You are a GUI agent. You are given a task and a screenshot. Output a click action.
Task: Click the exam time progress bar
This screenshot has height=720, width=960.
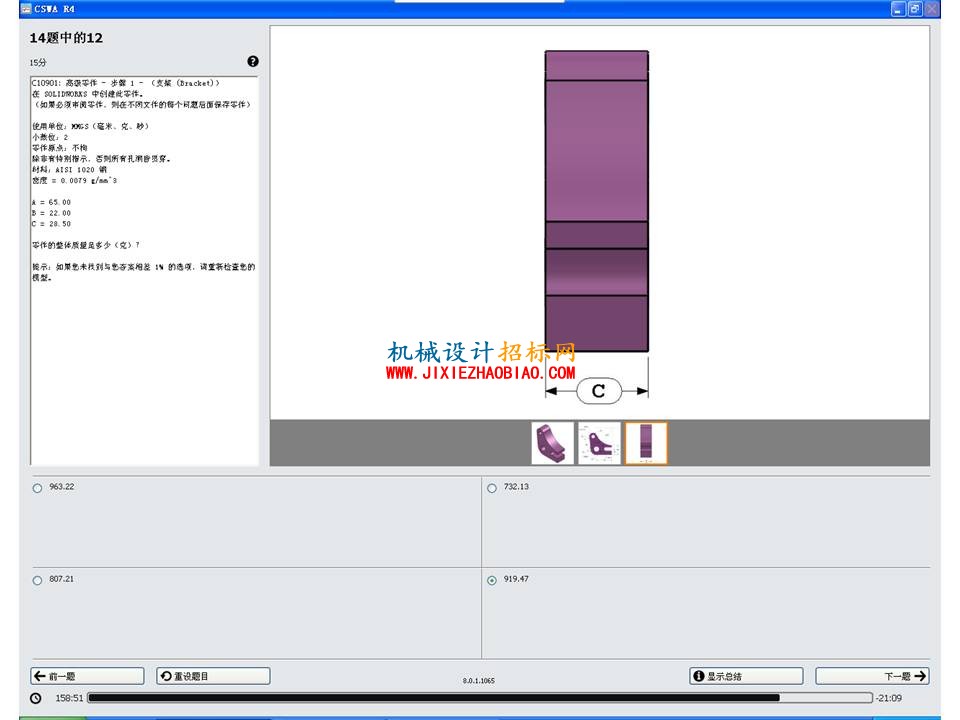[480, 697]
